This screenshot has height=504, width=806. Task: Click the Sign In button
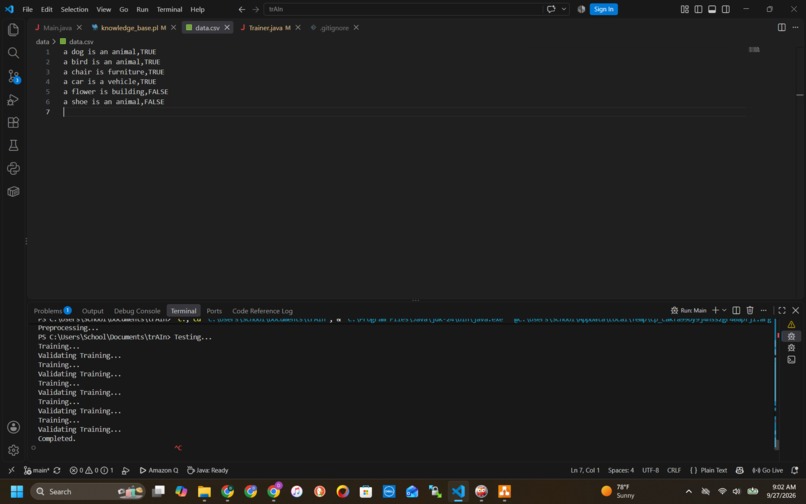click(x=603, y=9)
